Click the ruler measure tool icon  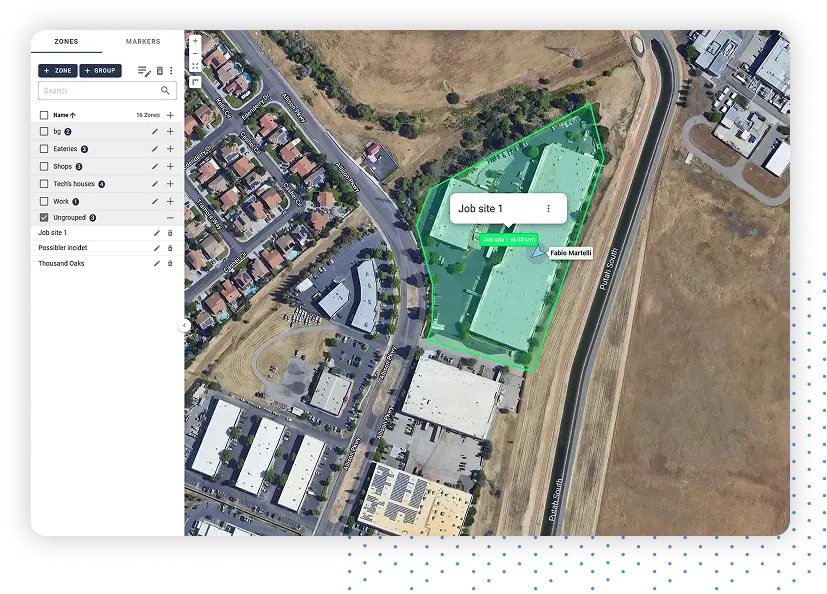point(195,82)
